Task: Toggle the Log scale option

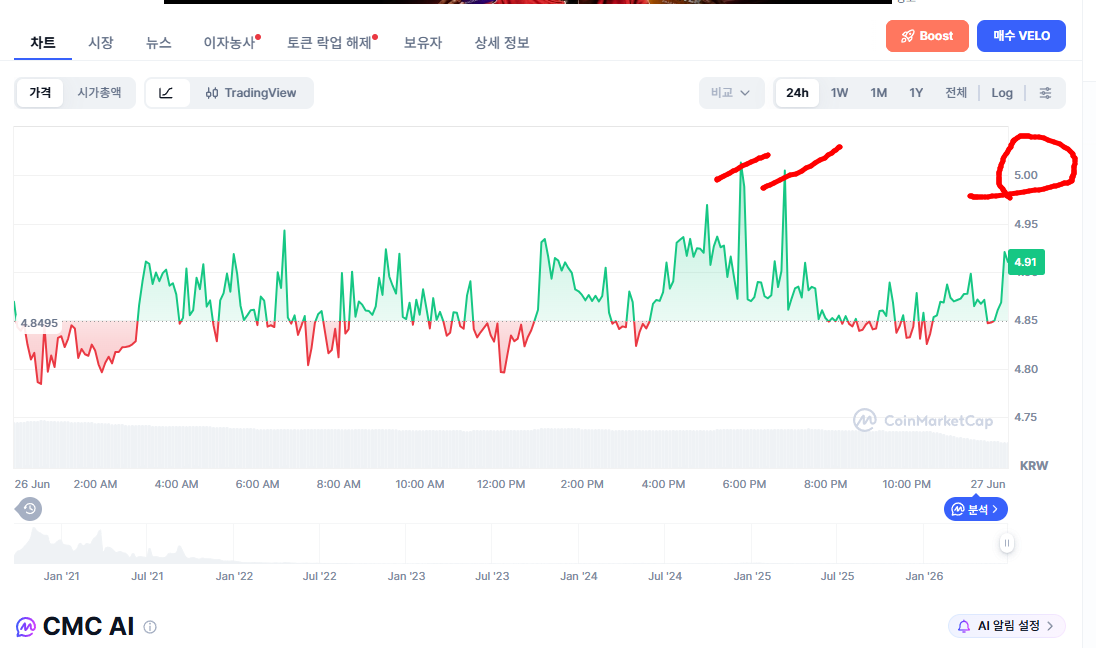Action: pyautogui.click(x=1002, y=93)
